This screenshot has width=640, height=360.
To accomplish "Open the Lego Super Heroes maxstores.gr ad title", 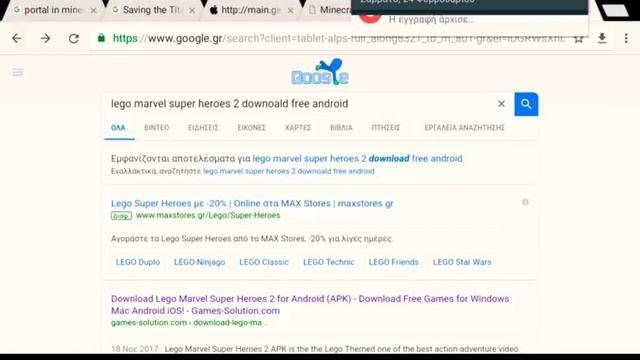I will [252, 203].
